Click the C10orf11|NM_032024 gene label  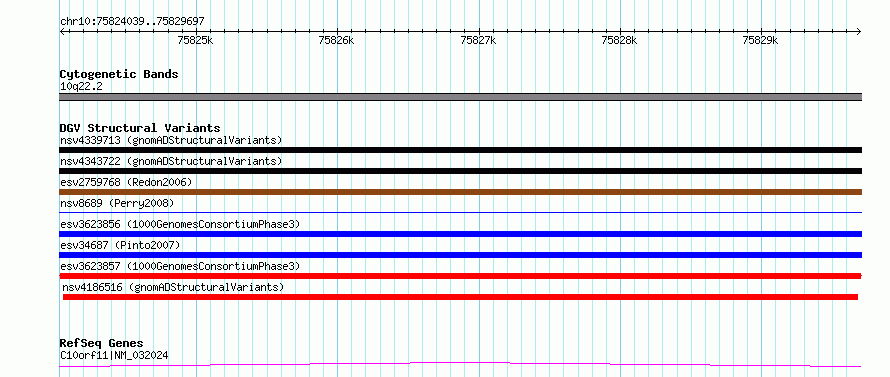coord(114,356)
